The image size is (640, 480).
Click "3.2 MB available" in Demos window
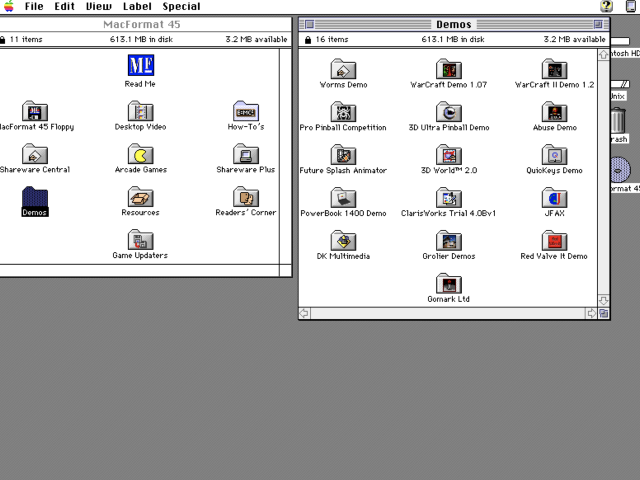click(x=574, y=40)
